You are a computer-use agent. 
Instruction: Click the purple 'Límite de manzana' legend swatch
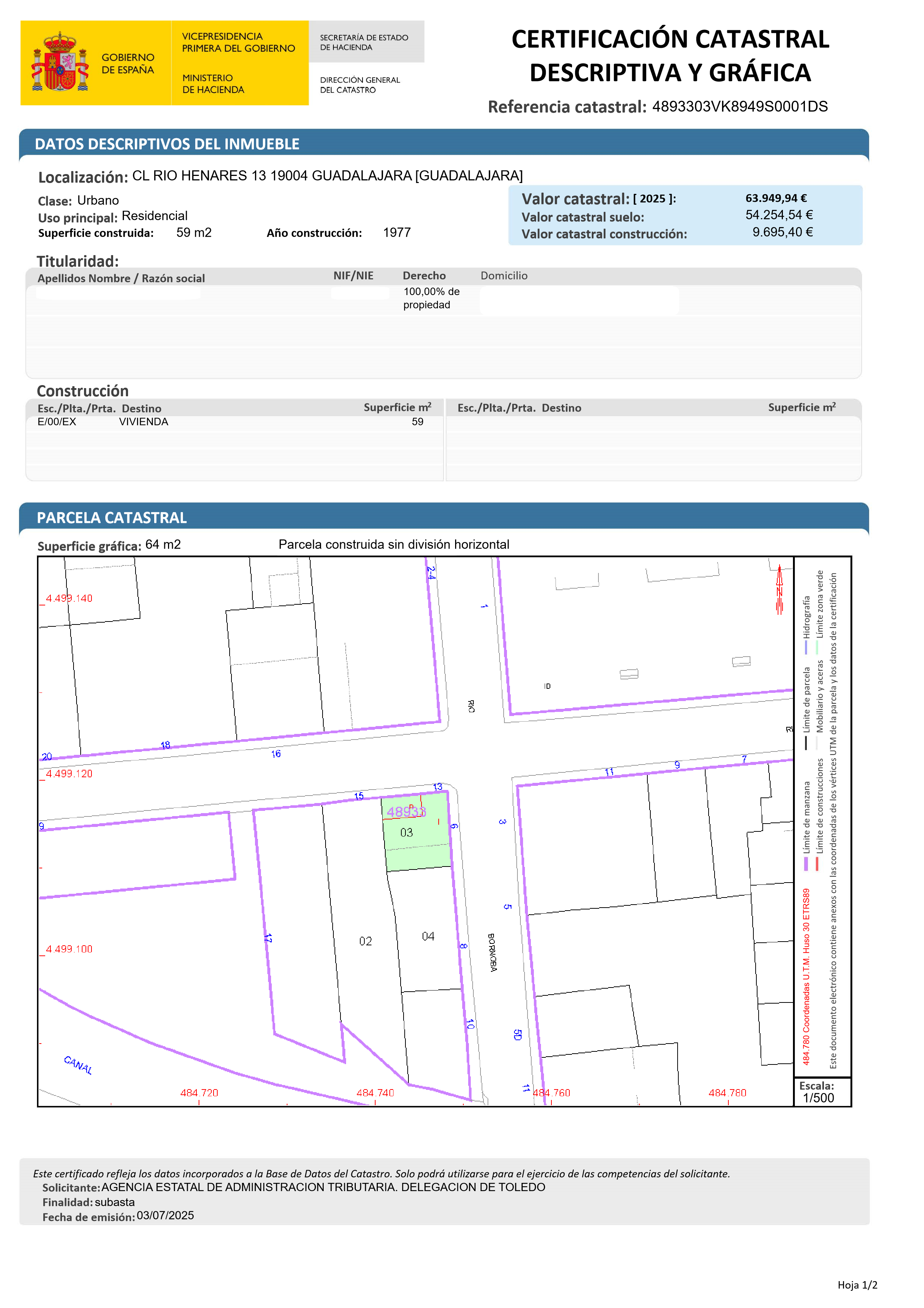point(806,864)
